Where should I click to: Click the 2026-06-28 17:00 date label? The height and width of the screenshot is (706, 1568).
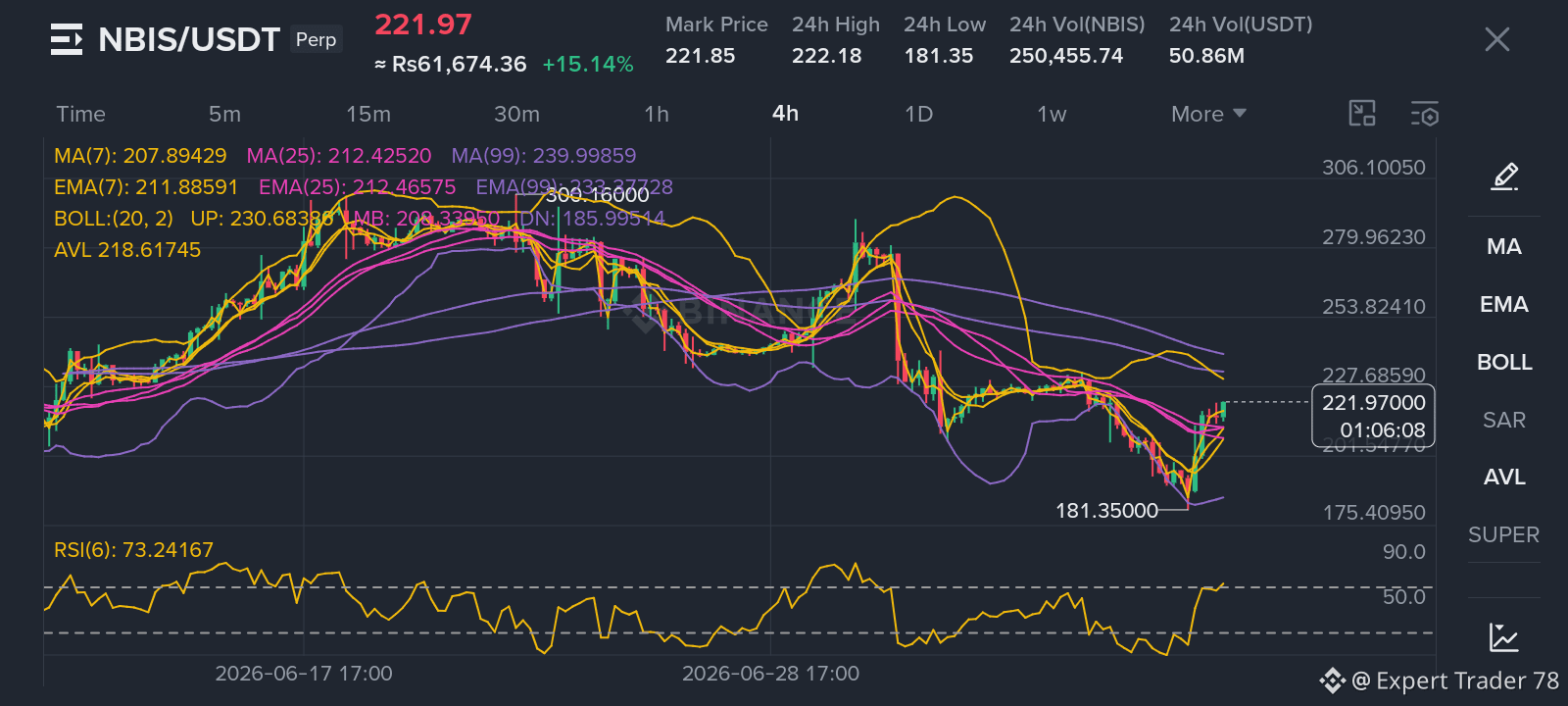pyautogui.click(x=770, y=674)
